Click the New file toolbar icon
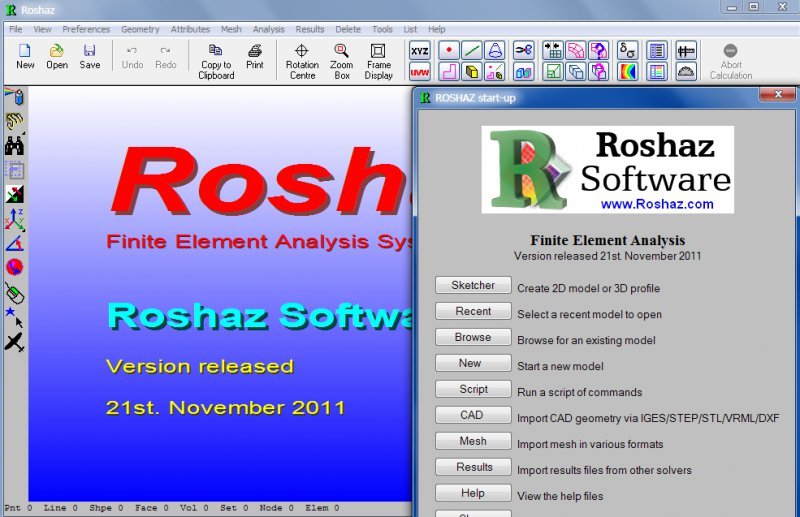800x517 pixels. click(x=25, y=56)
